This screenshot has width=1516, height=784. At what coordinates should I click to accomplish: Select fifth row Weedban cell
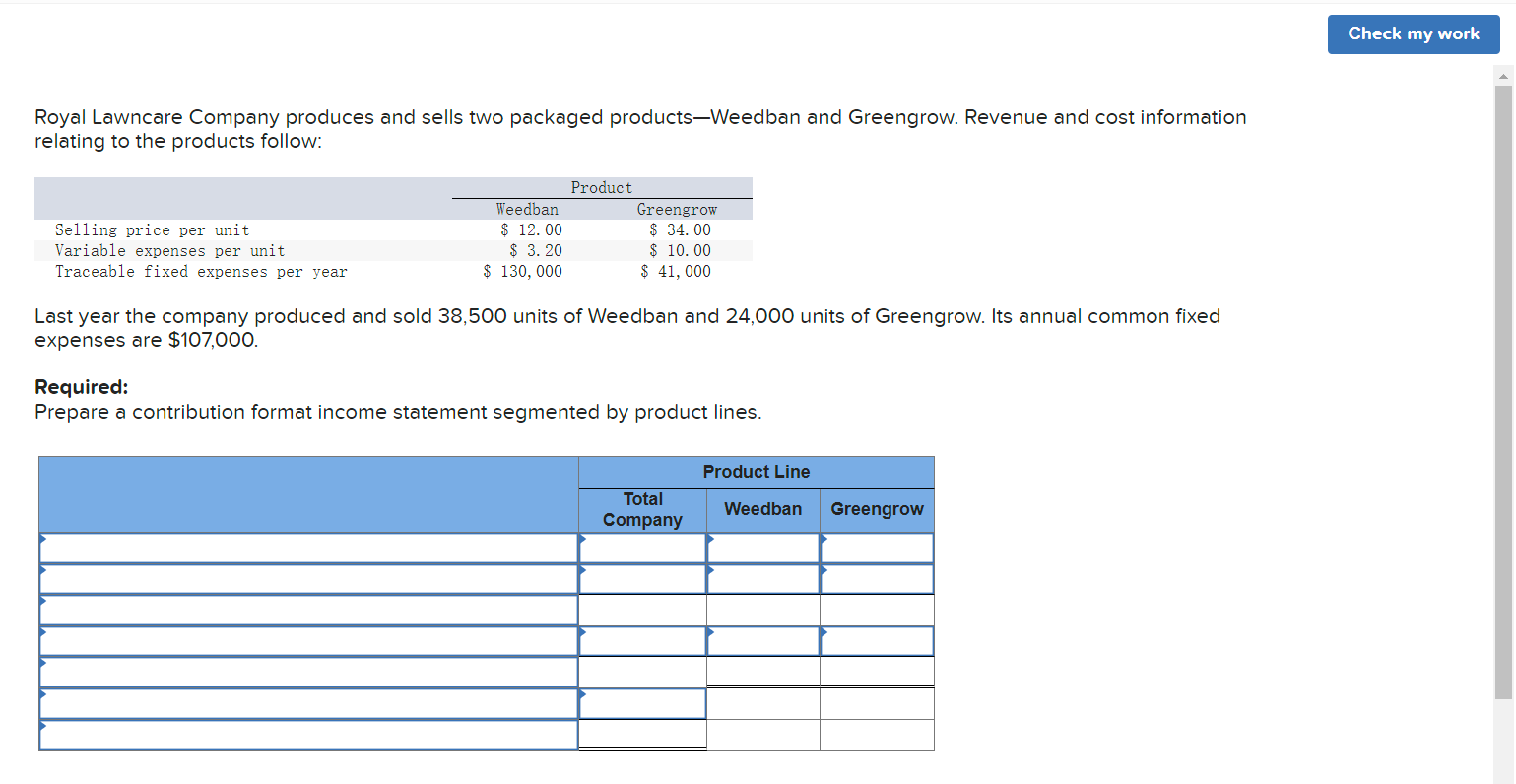763,673
